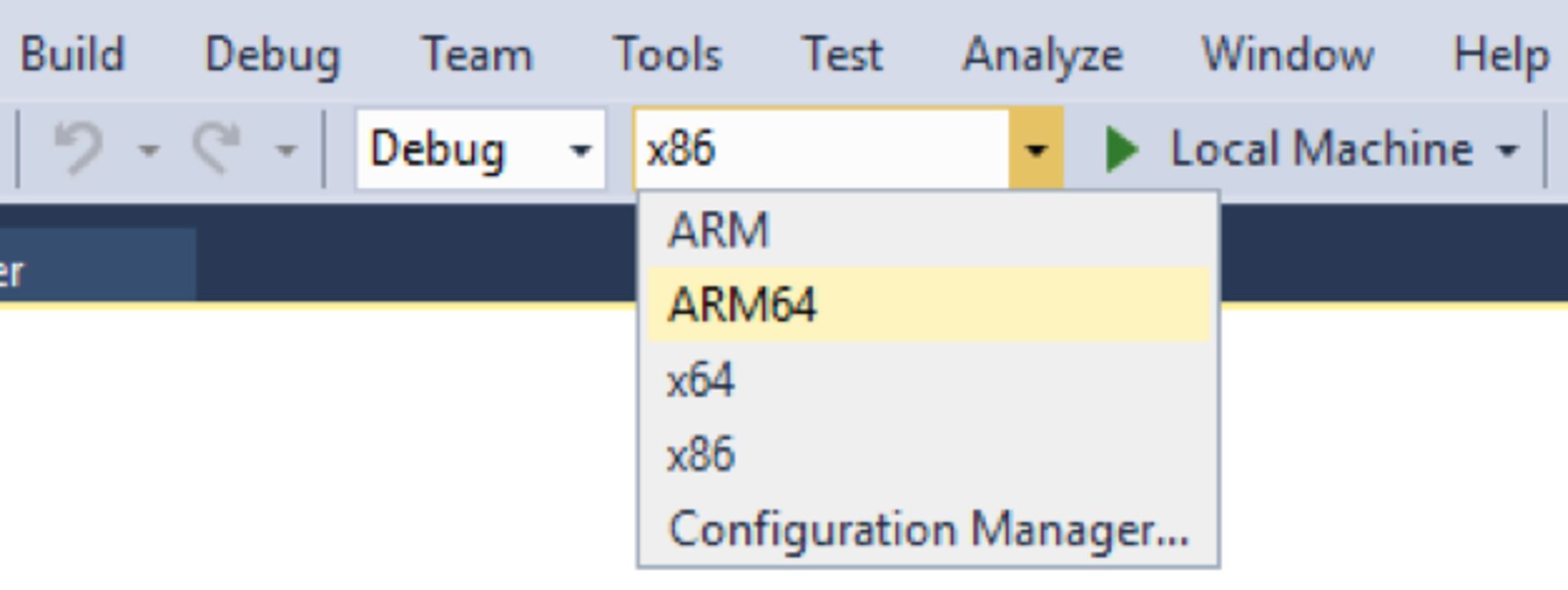
Task: Open the Team menu
Action: [x=476, y=55]
